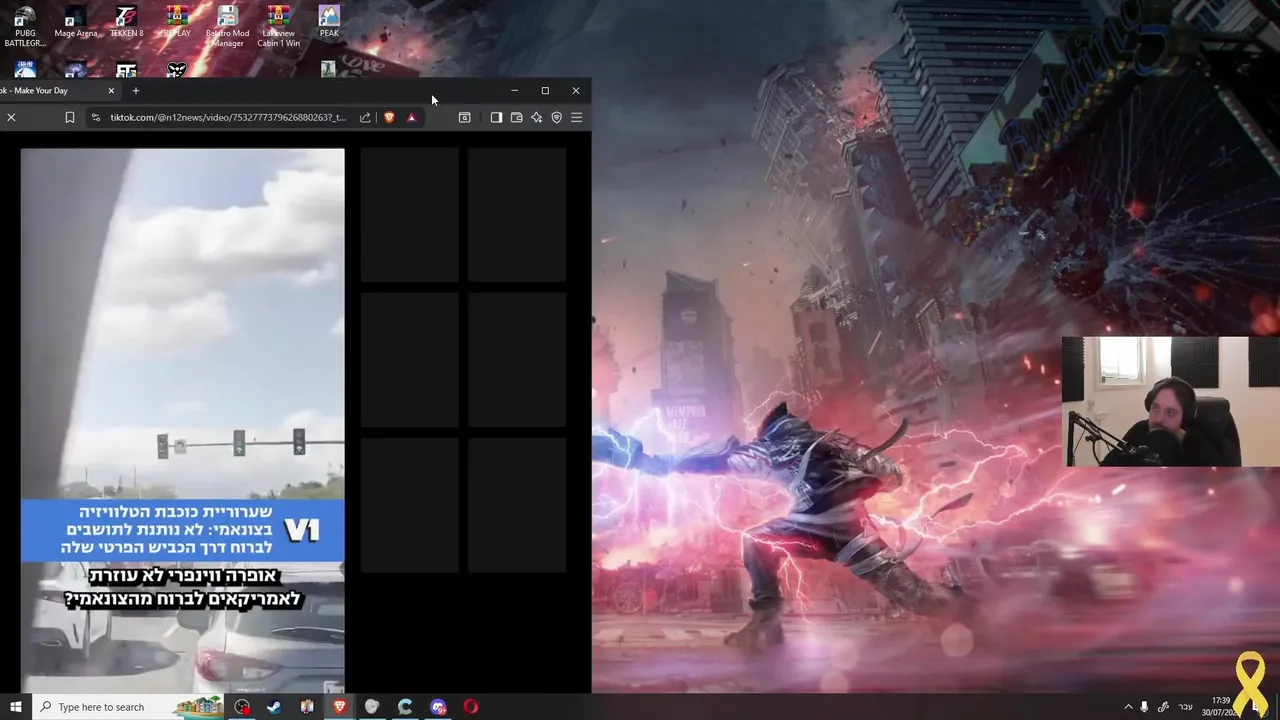
Task: Open the clock showing 17:39
Action: (x=1222, y=707)
